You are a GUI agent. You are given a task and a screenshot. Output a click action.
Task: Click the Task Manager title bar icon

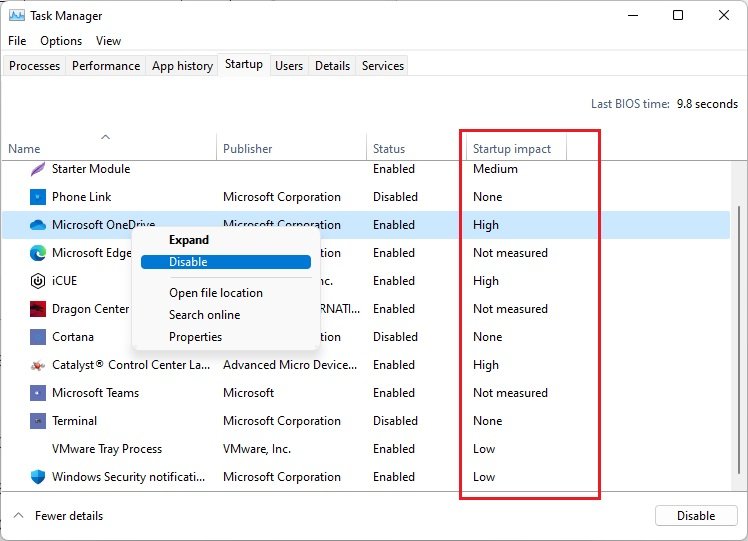pos(17,15)
